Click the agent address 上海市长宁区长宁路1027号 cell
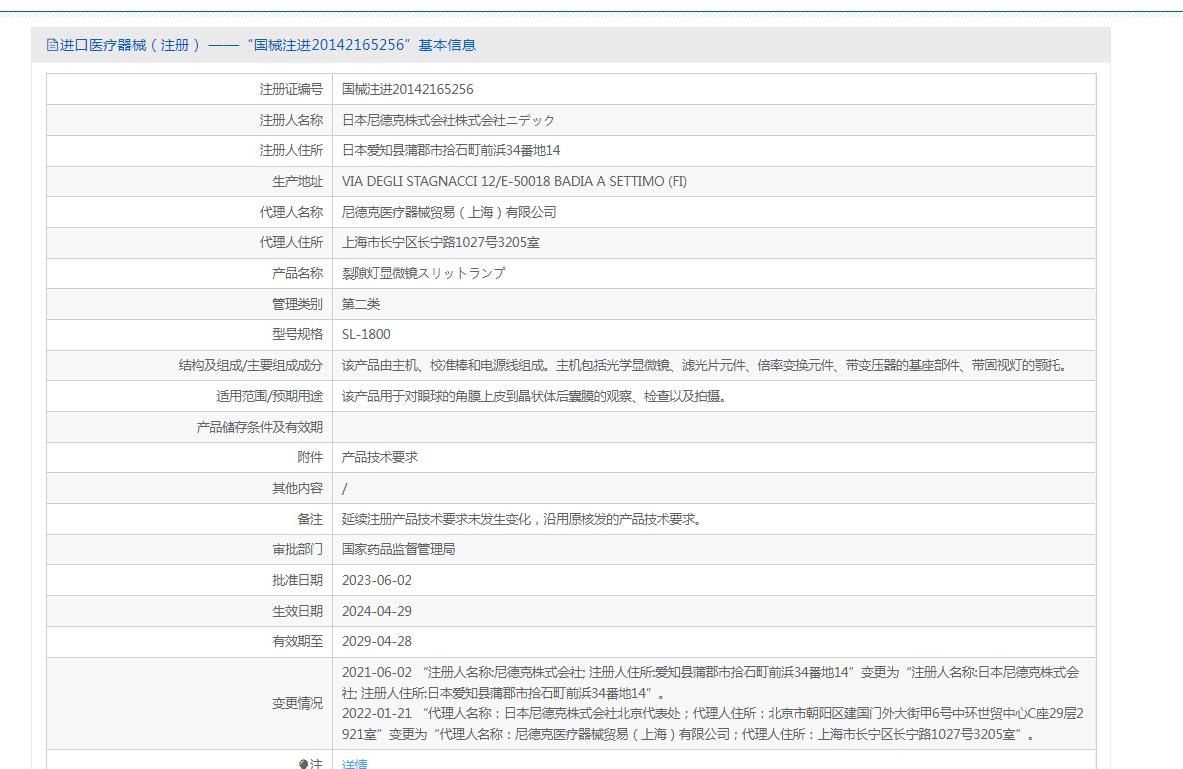Image resolution: width=1183 pixels, height=769 pixels. pos(440,242)
